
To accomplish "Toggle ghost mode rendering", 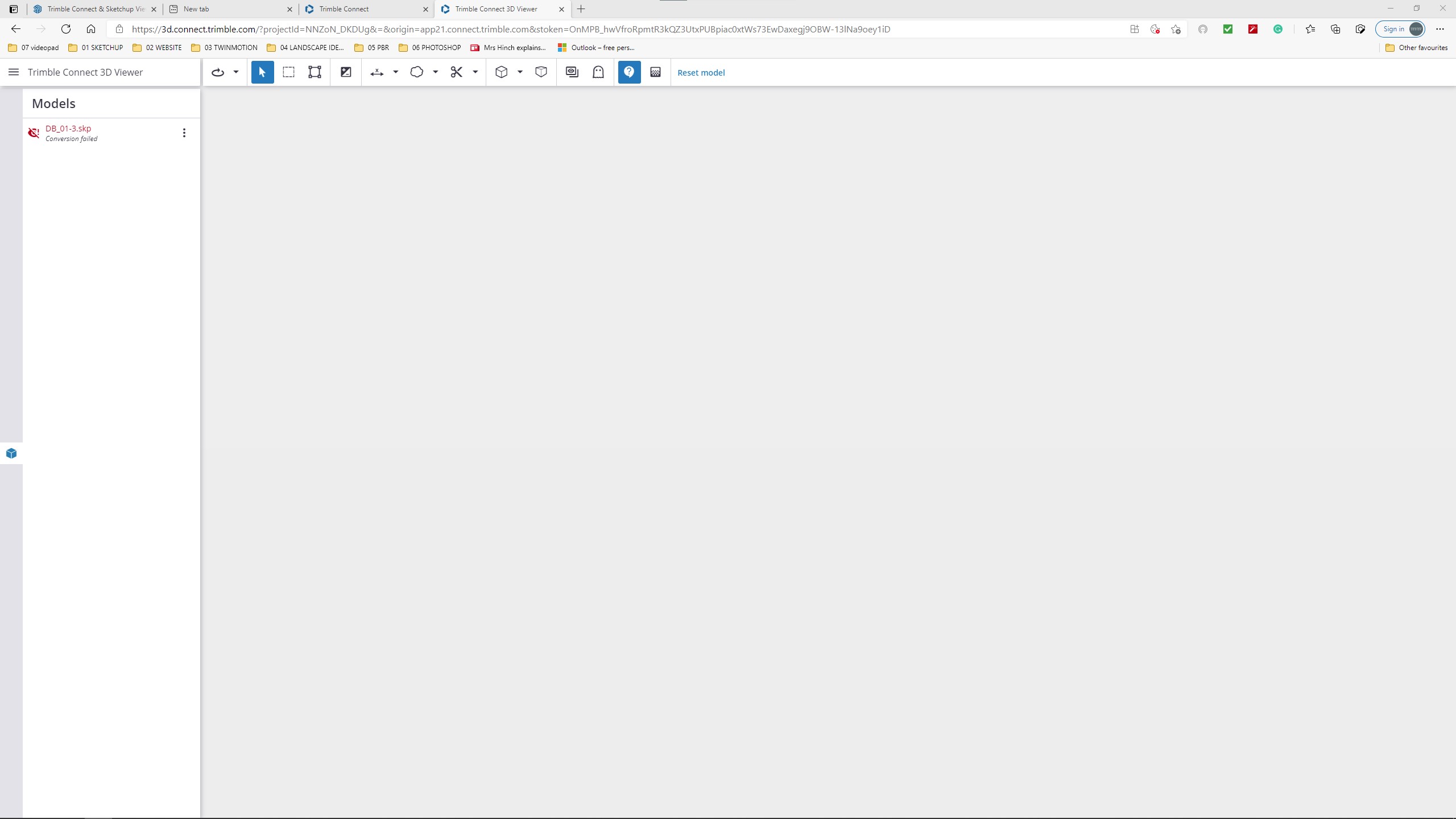I will (x=598, y=72).
